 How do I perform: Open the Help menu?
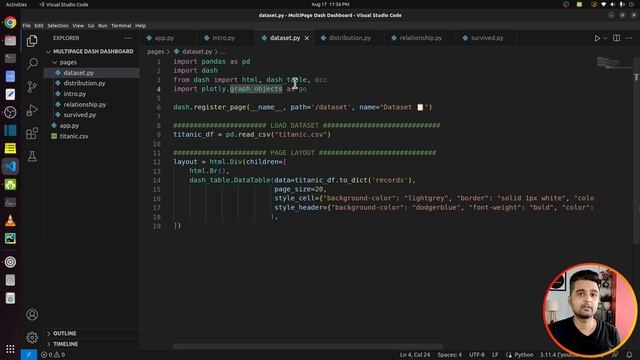click(x=140, y=25)
